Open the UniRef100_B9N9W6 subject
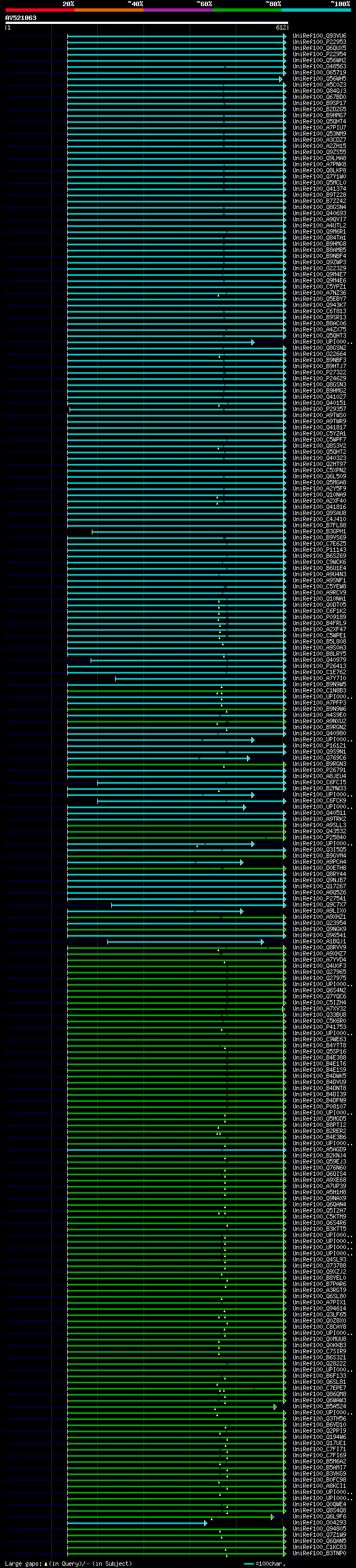356x1568 pixels. [319, 709]
